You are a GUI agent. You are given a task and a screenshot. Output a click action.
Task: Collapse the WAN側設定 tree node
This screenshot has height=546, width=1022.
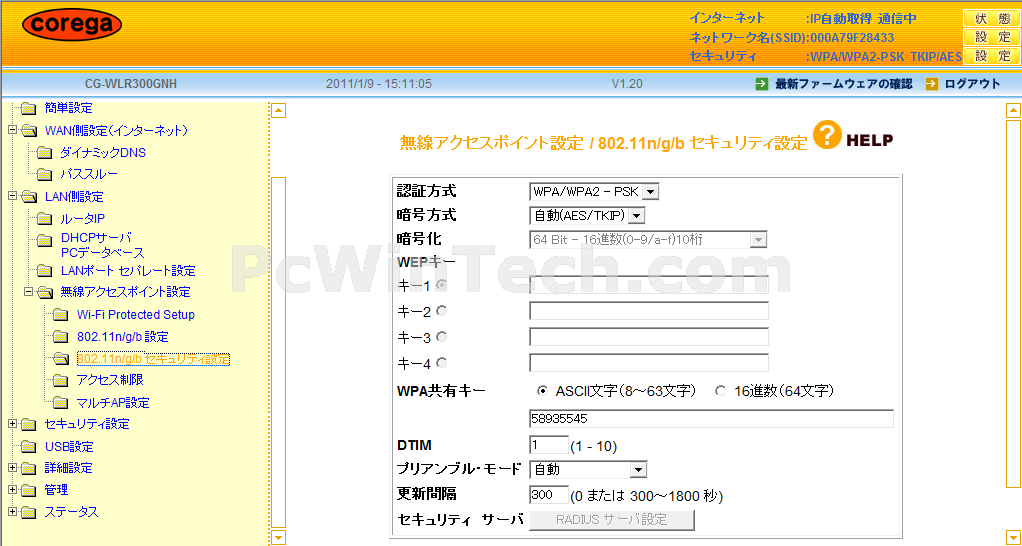(12, 130)
